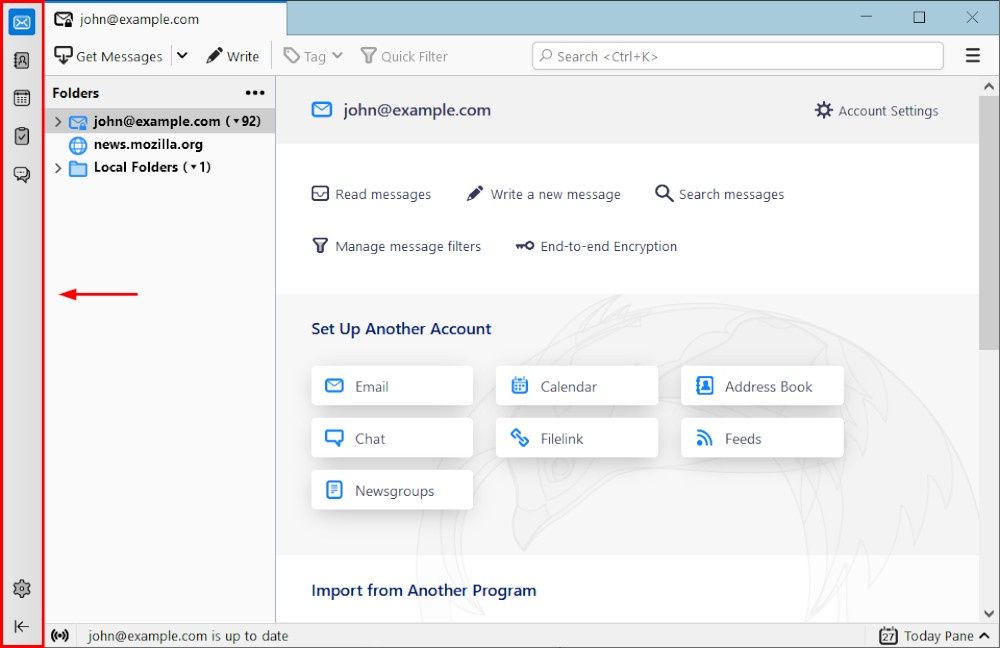This screenshot has height=648, width=1000.
Task: Click the scrollbar down arrow
Action: pos(989,614)
